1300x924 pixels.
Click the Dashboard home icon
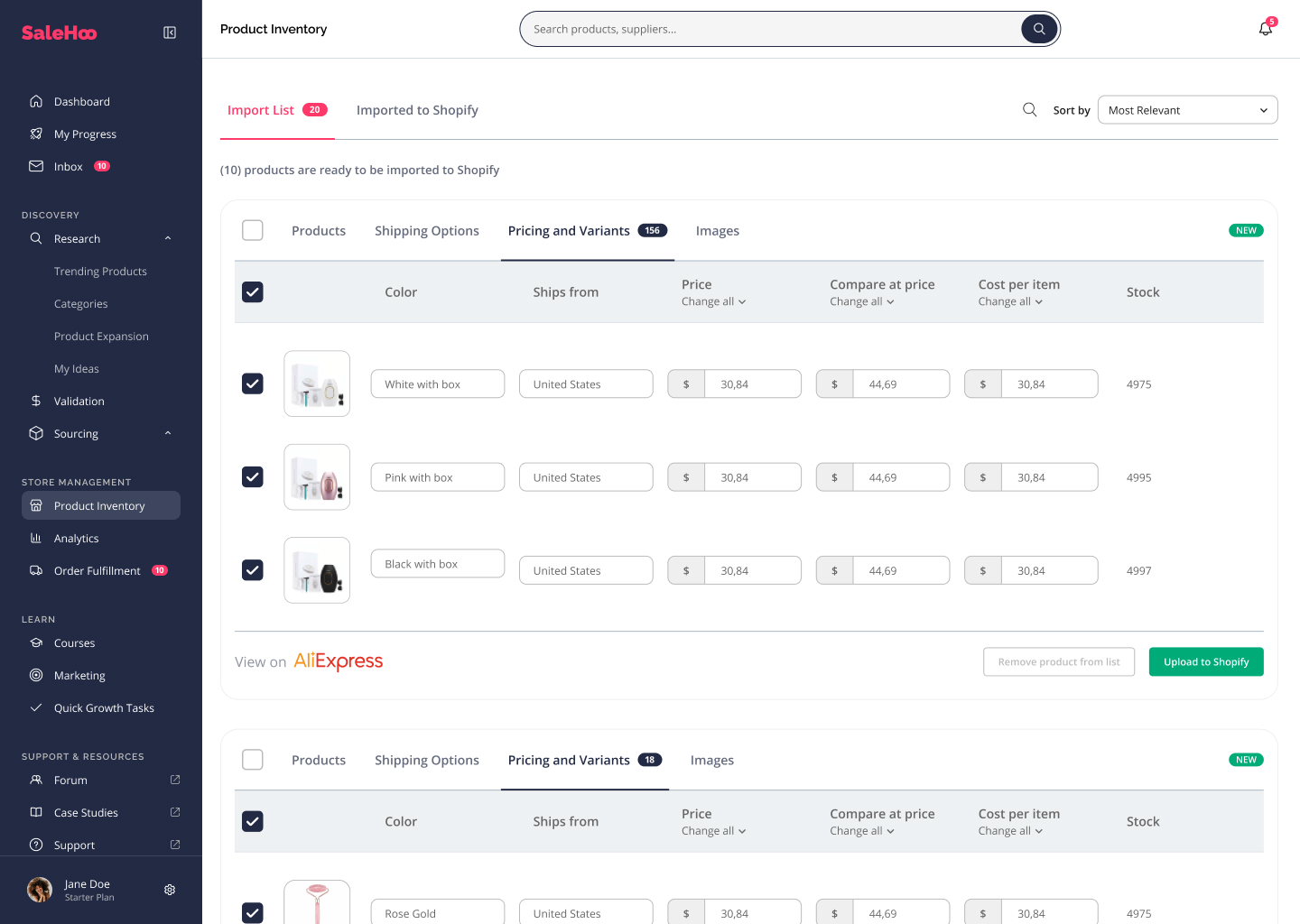click(36, 101)
